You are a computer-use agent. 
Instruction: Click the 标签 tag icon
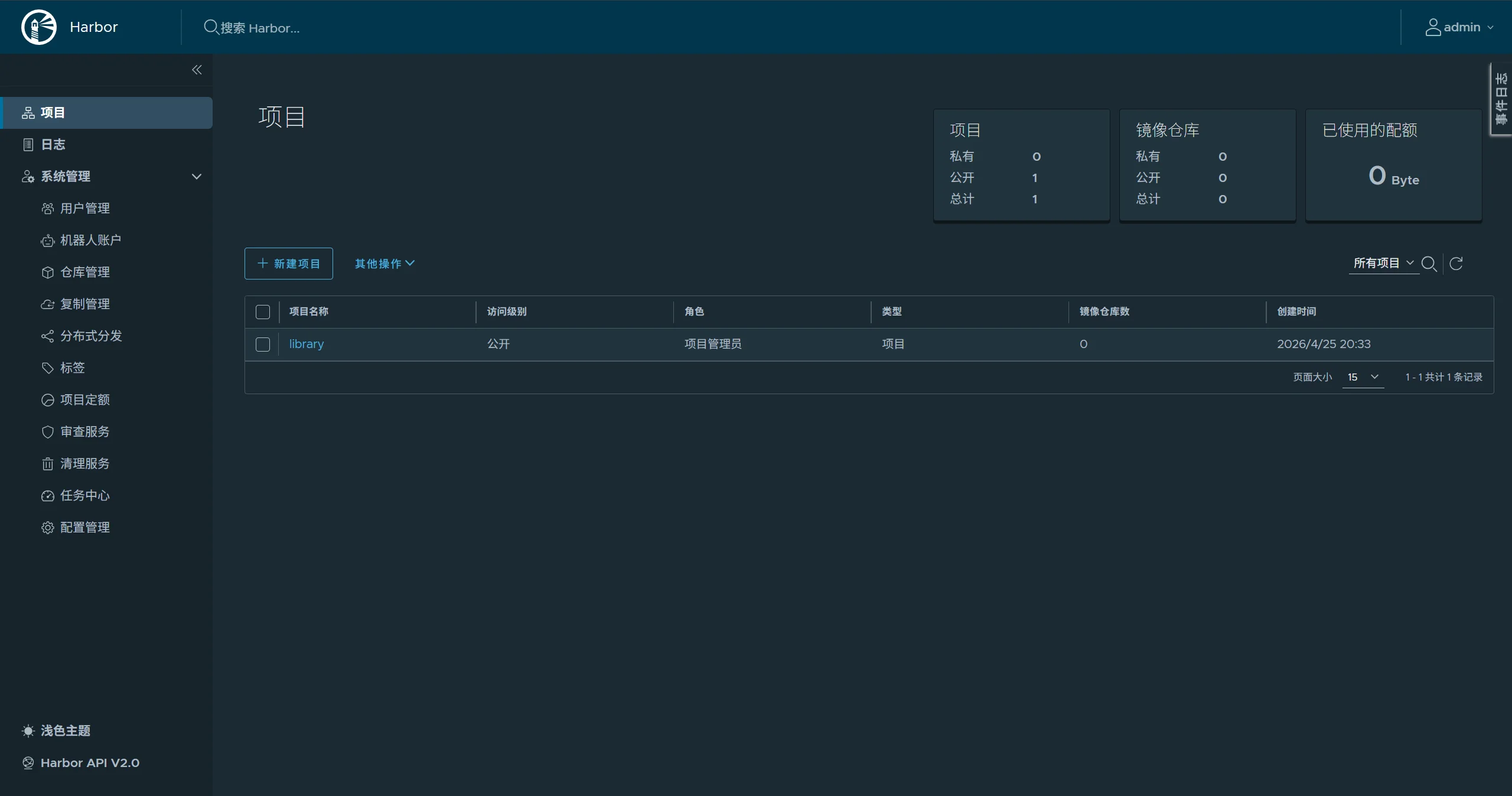point(48,368)
